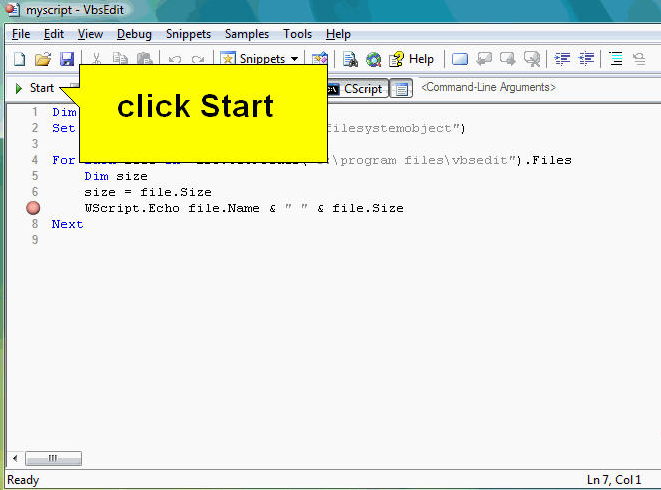The width and height of the screenshot is (661, 490).
Task: Click the Paste clipboard icon
Action: click(x=145, y=58)
